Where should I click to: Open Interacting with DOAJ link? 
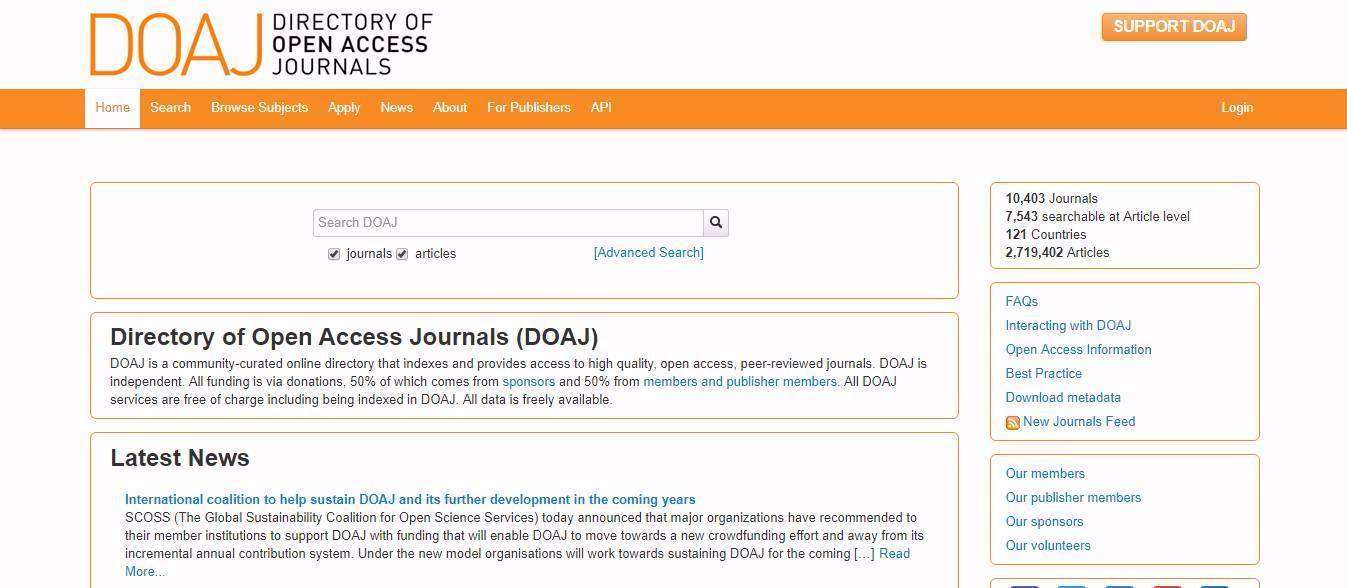pos(1068,326)
